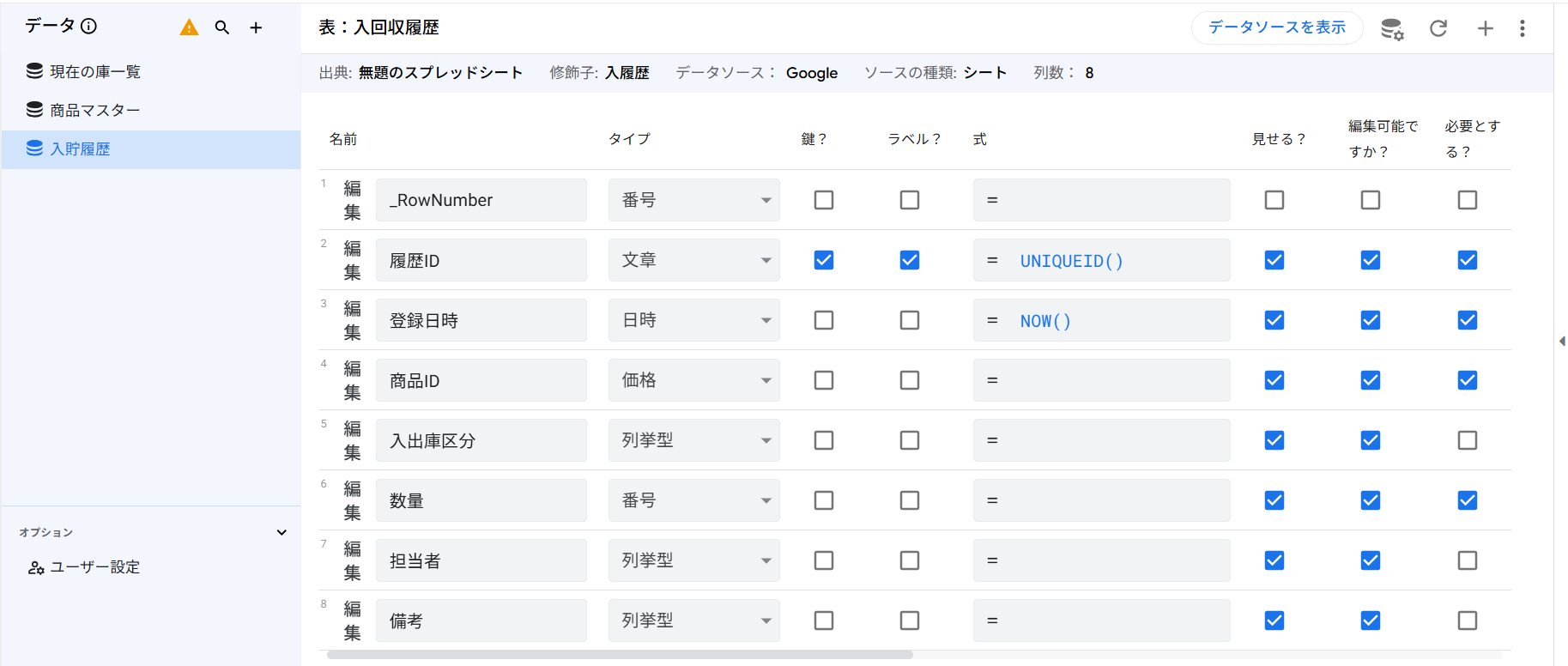Open ユーザー設定 in options
Image resolution: width=1568 pixels, height=666 pixels.
[x=94, y=567]
